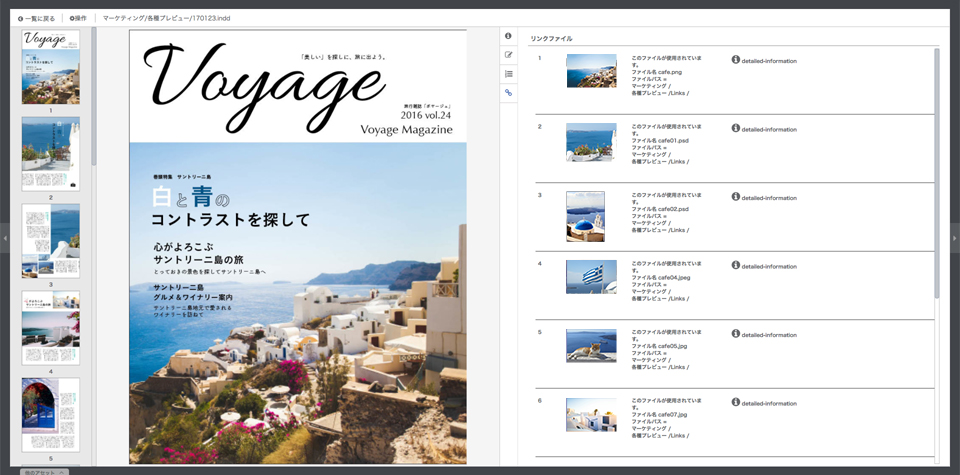This screenshot has width=960, height=475.
Task: Open detailed-information link for cafe.png
Action: click(769, 61)
